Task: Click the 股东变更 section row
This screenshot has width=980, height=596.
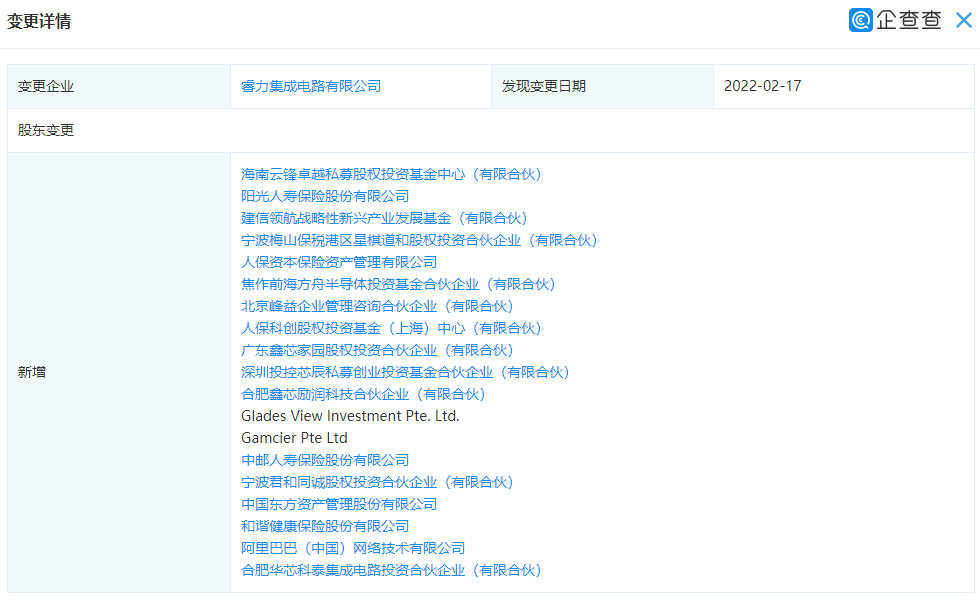Action: [491, 131]
